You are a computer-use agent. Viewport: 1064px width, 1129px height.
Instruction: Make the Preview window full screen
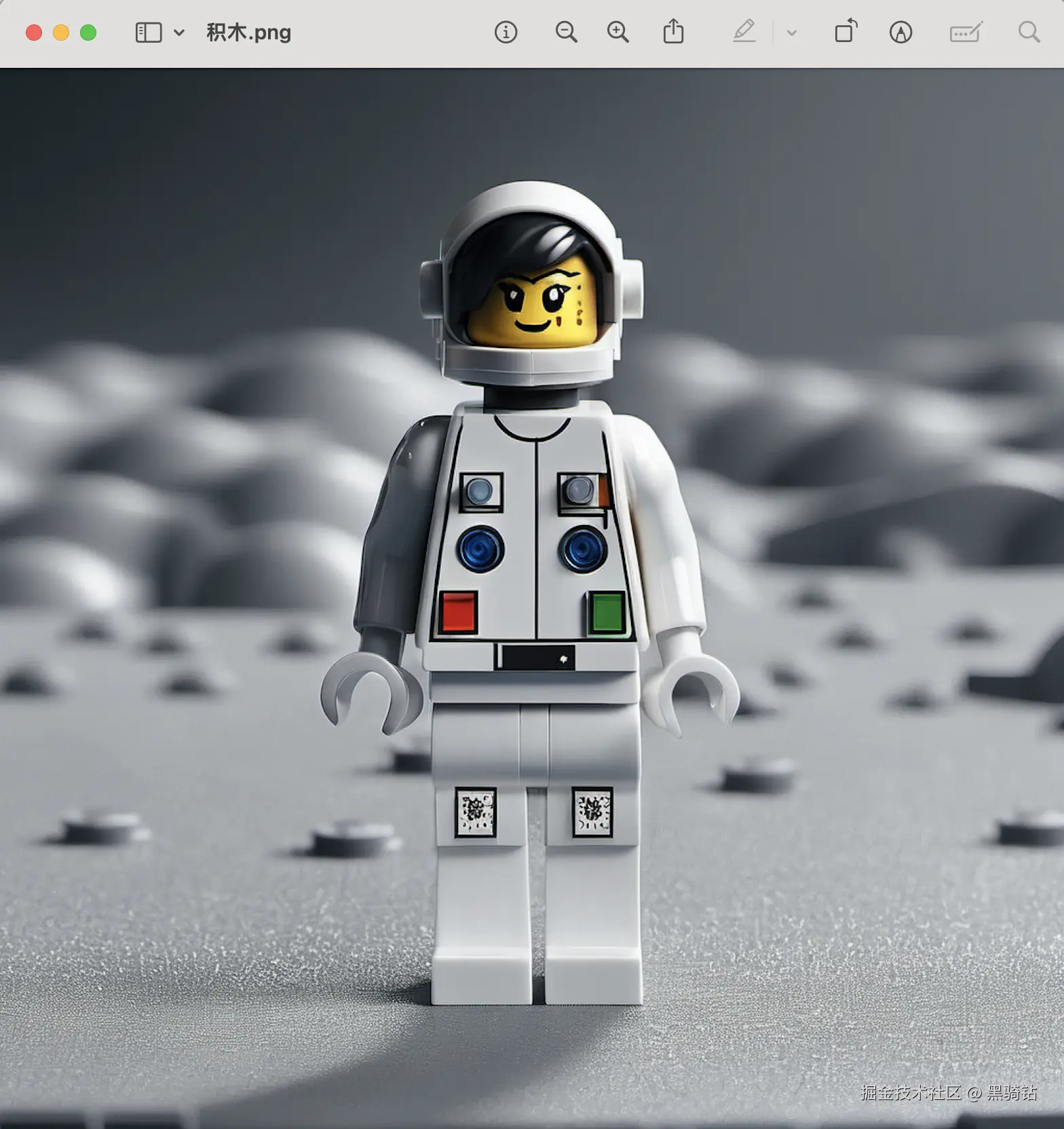tap(88, 33)
